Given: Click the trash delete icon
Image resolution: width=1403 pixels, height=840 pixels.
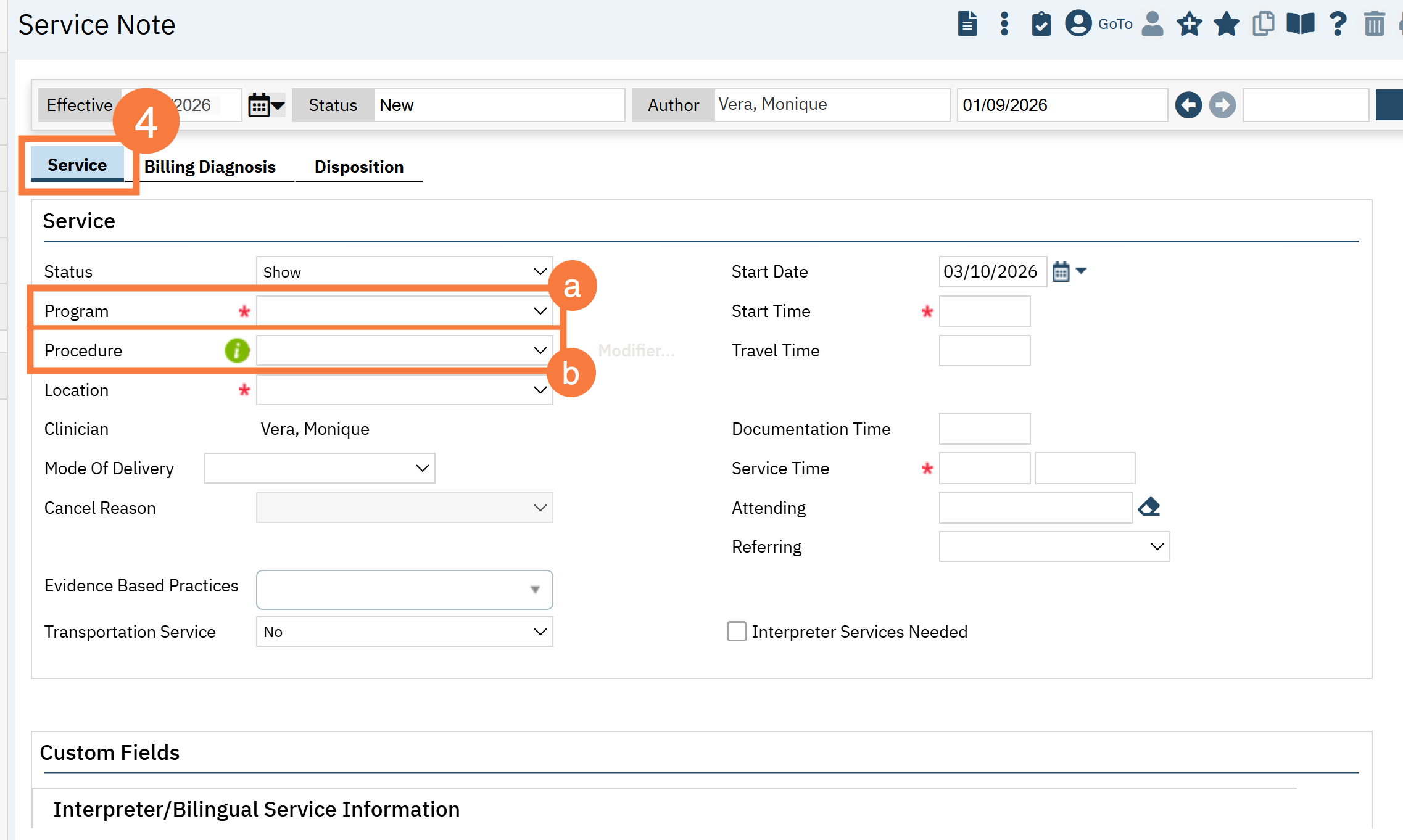Looking at the screenshot, I should pyautogui.click(x=1374, y=24).
